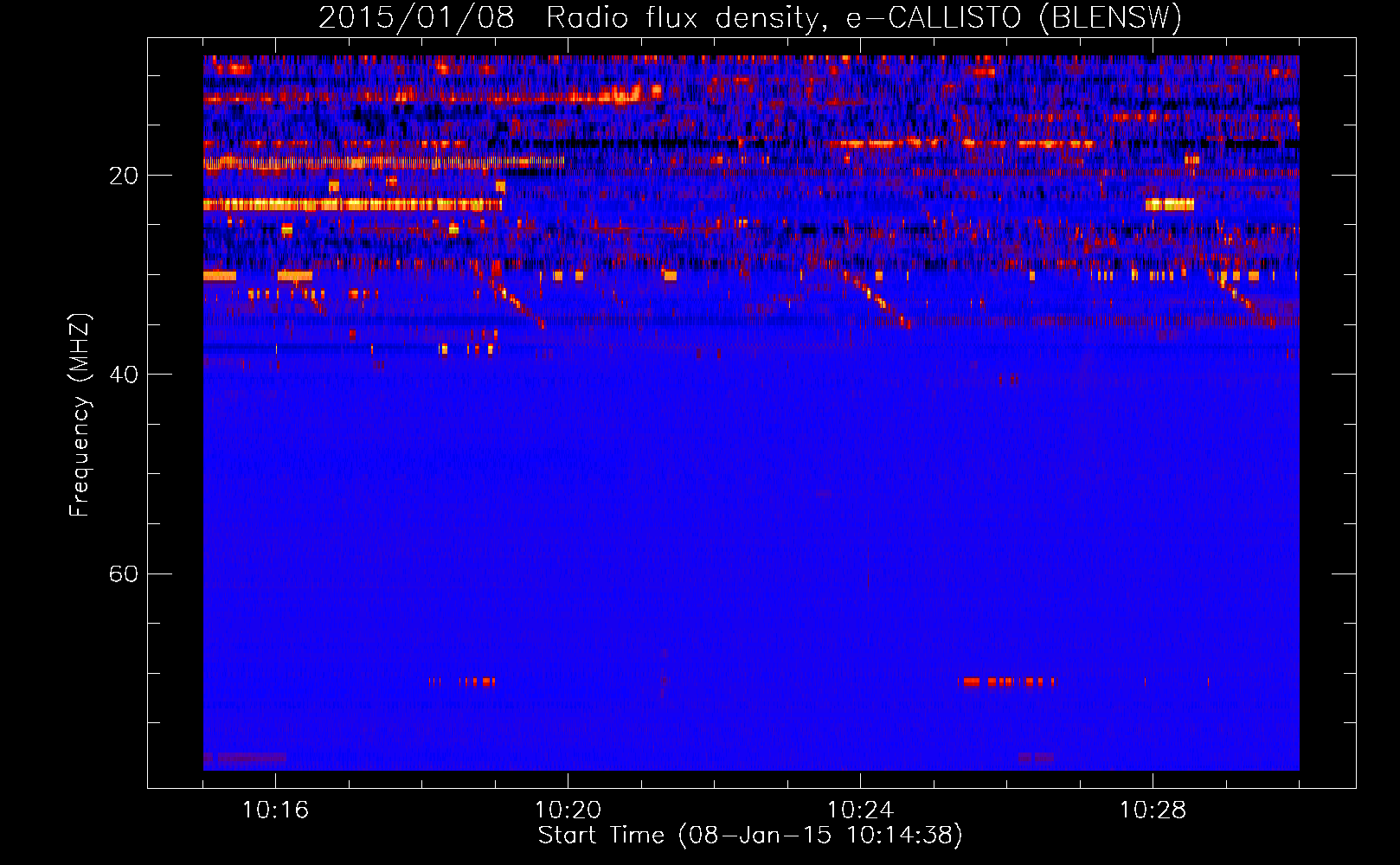The image size is (1400, 865).
Task: Click the 60 MHz tick label
Action: pyautogui.click(x=124, y=573)
